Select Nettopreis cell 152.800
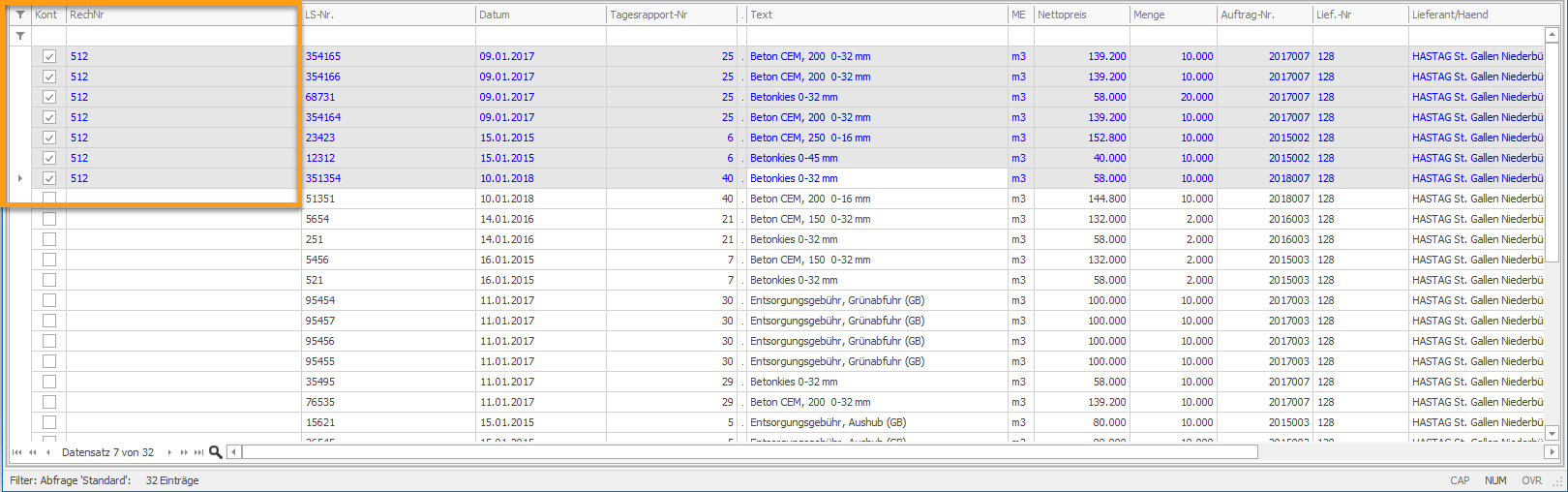The image size is (1568, 492). pos(1082,138)
